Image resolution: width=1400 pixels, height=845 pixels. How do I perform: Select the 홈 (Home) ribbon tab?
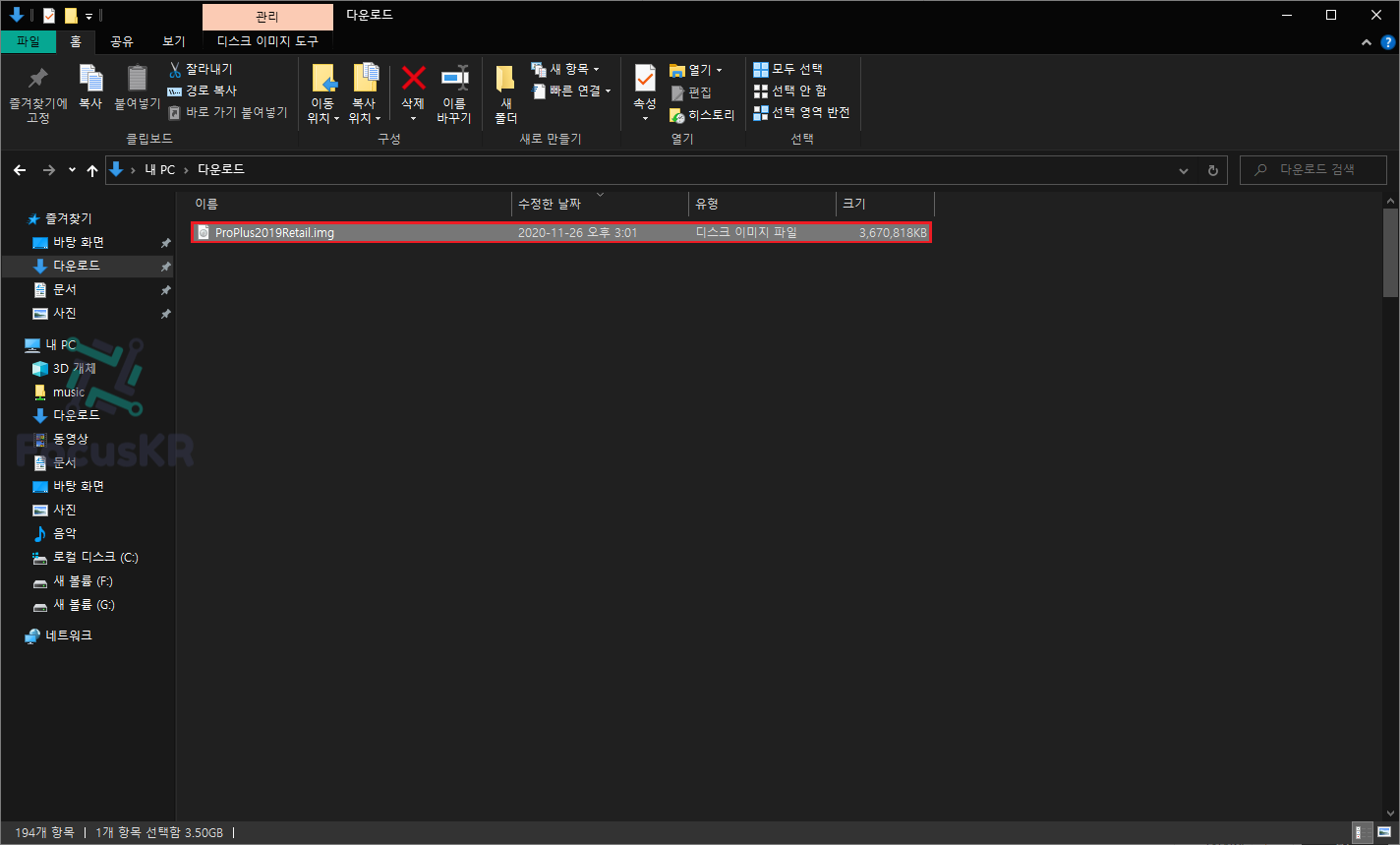[x=76, y=41]
